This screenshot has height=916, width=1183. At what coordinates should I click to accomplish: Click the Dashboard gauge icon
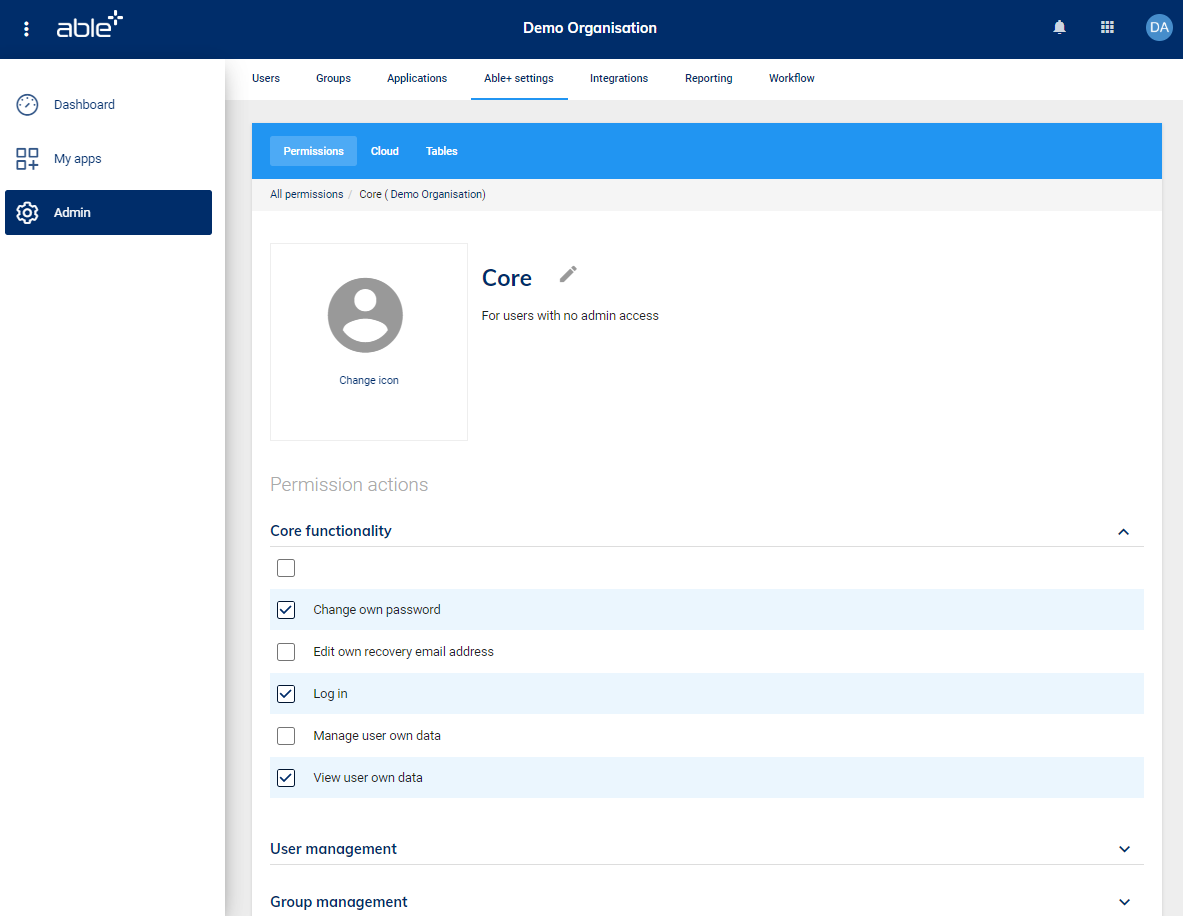28,105
